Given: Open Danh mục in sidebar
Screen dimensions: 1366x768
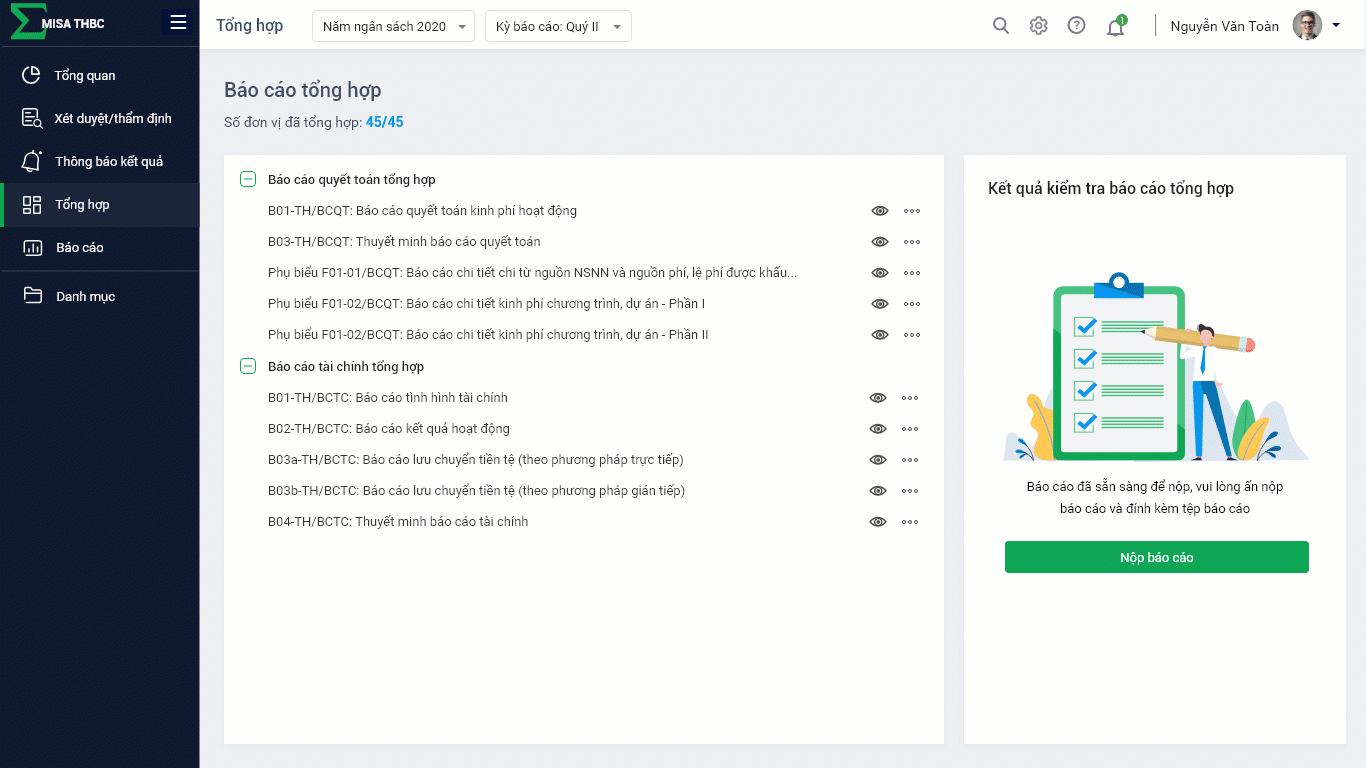Looking at the screenshot, I should (100, 296).
